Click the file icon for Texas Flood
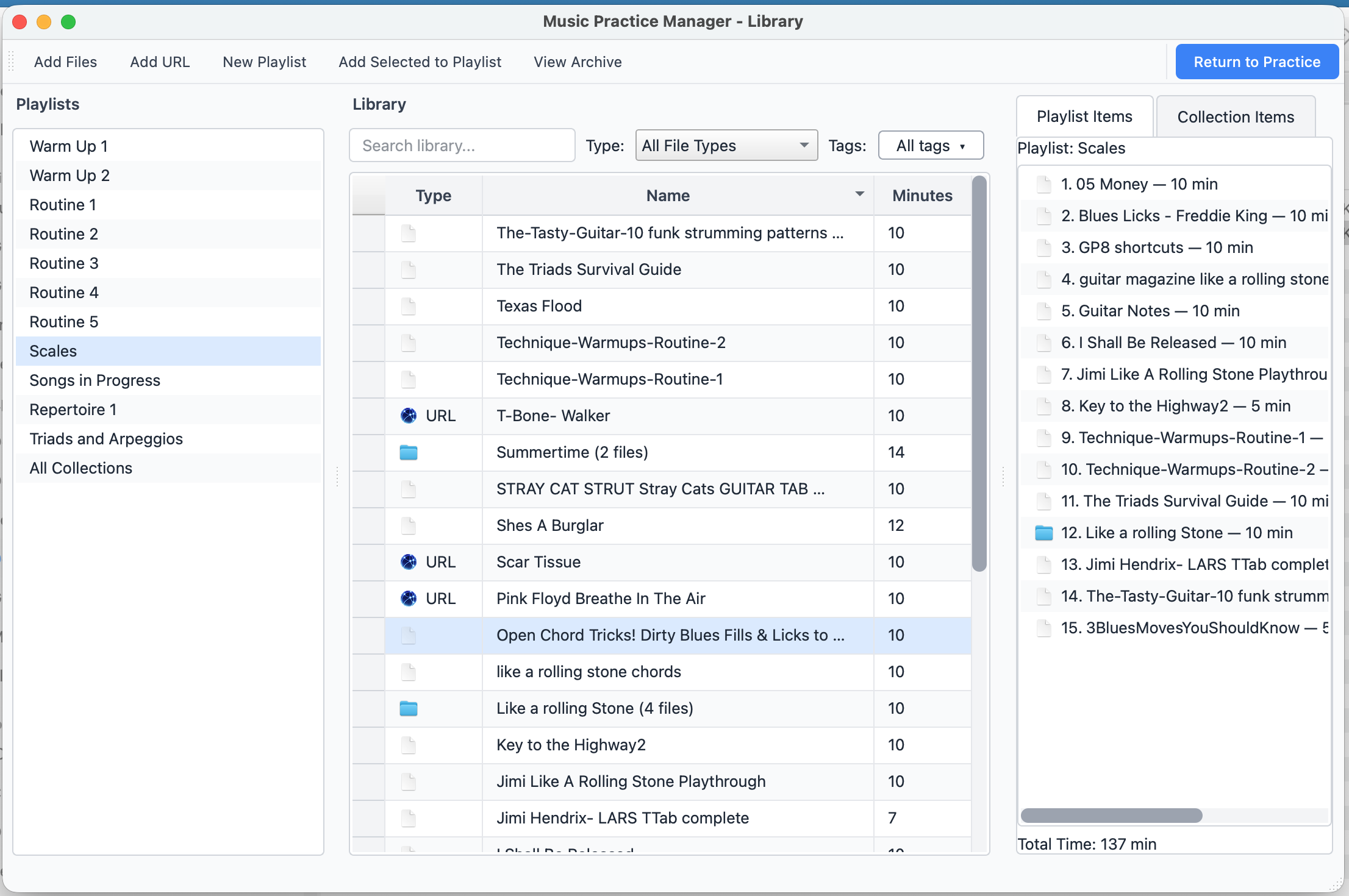This screenshot has height=896, width=1349. coord(409,306)
